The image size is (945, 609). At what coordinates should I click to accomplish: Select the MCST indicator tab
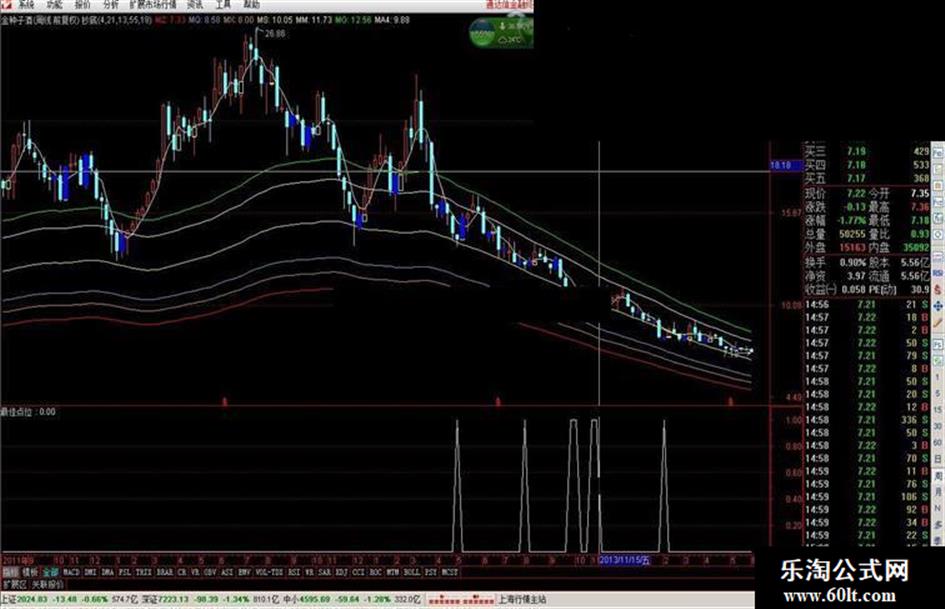coord(450,572)
